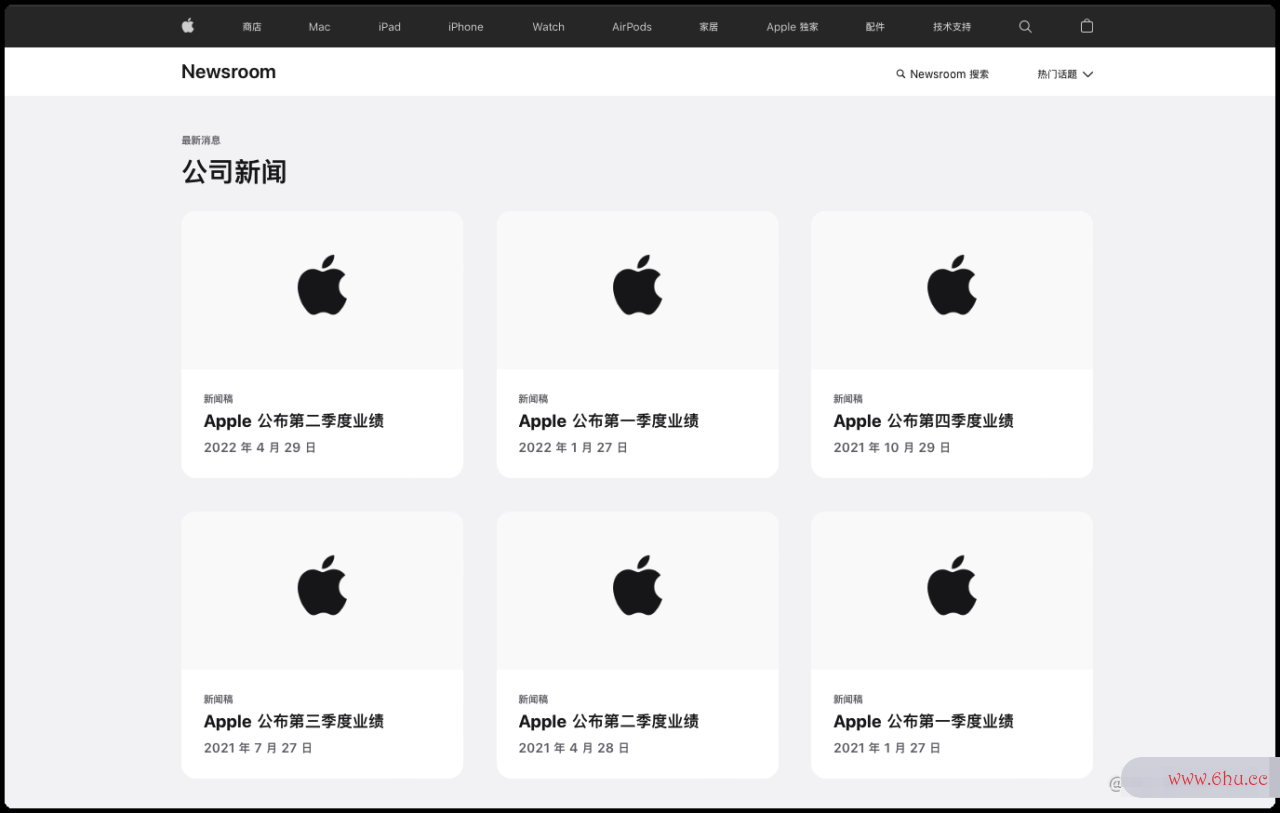Click 新闻稿 label in the 第四季度业绩 card

tap(848, 398)
